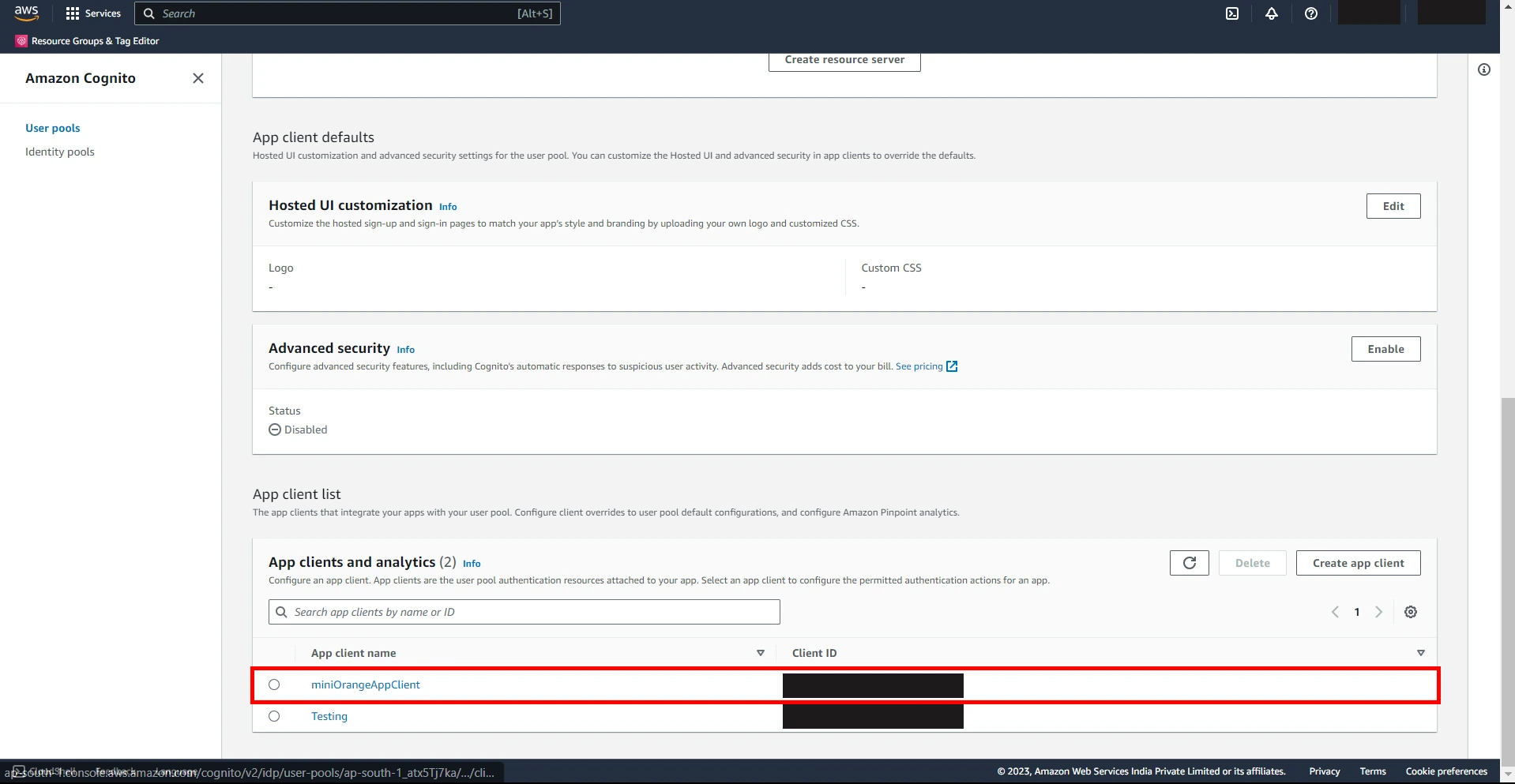
Task: Click the Amazon Cognito sidebar title
Action: click(x=81, y=78)
